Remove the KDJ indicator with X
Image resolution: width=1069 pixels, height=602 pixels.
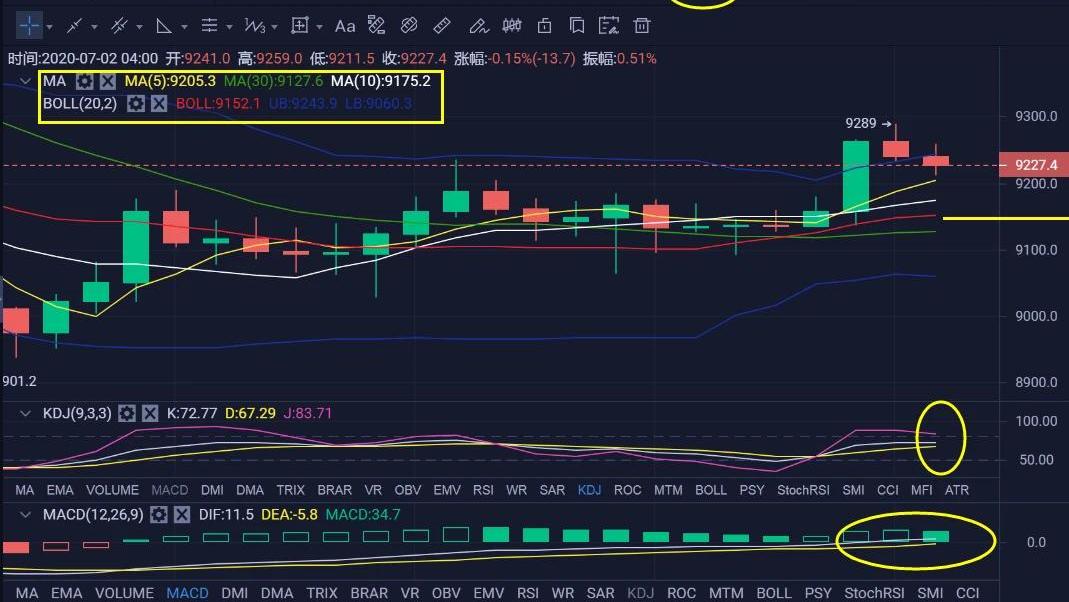(150, 413)
